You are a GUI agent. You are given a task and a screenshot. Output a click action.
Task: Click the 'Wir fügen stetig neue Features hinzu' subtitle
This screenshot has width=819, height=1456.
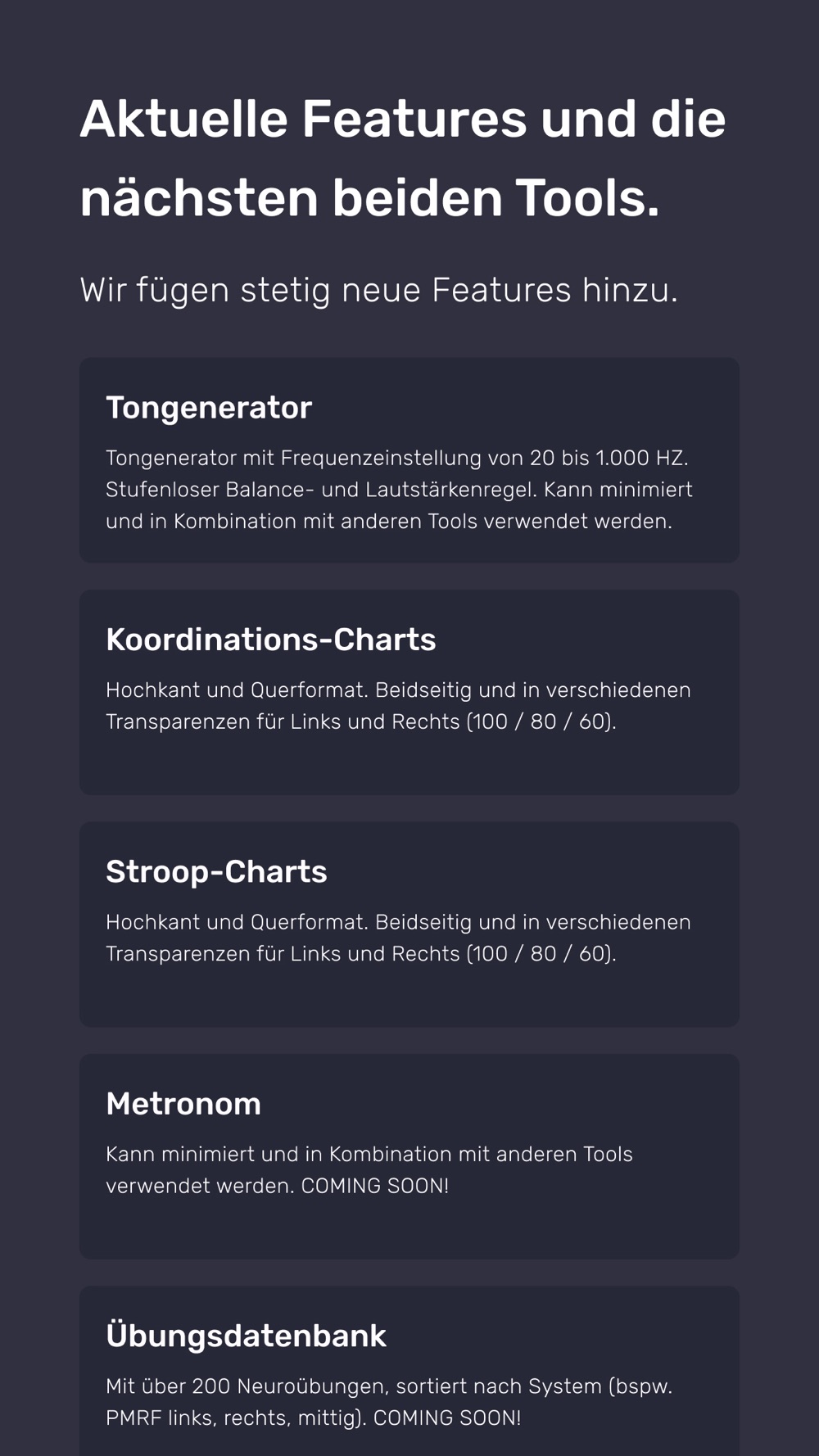378,290
